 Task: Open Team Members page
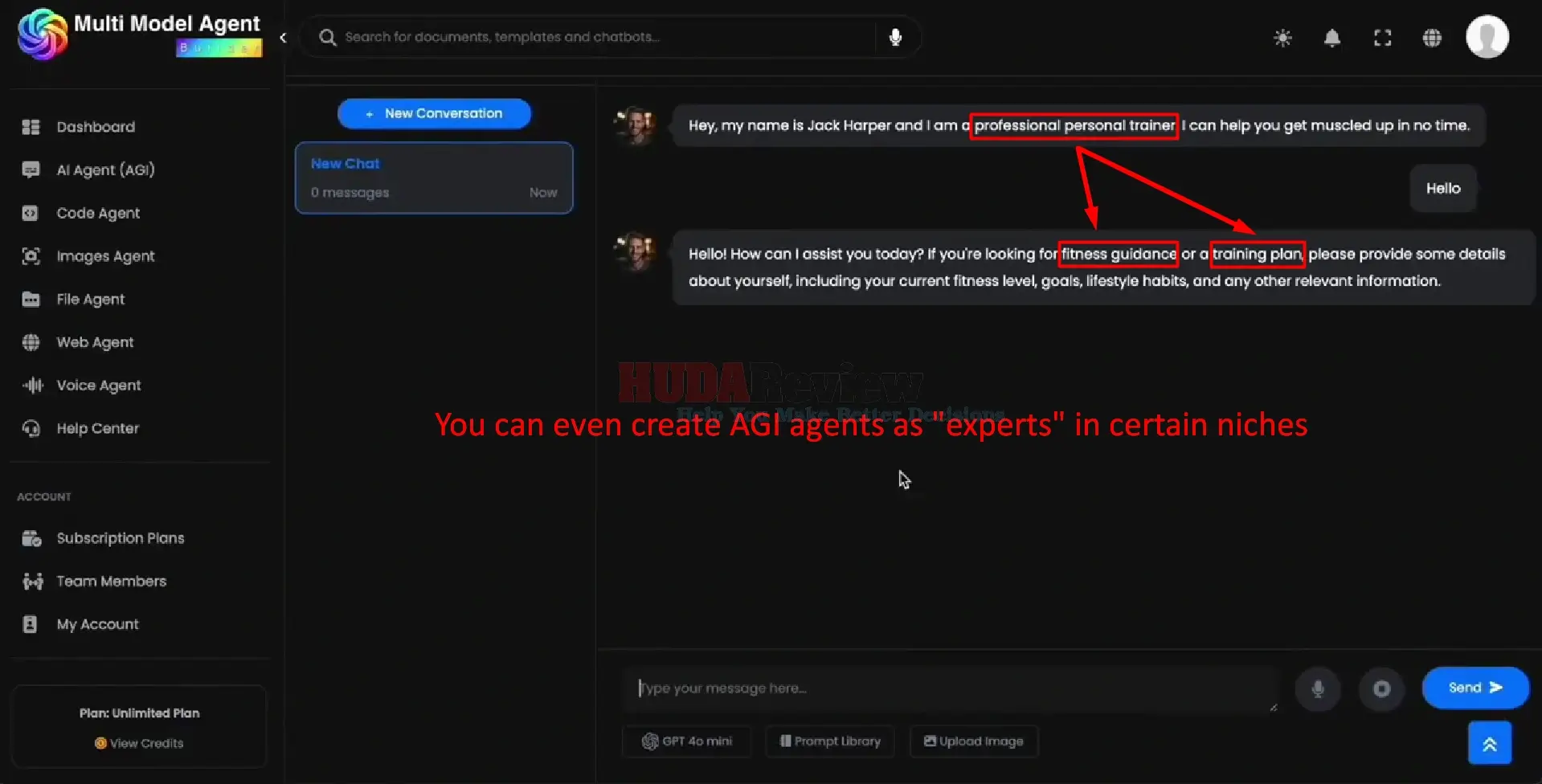pyautogui.click(x=111, y=581)
